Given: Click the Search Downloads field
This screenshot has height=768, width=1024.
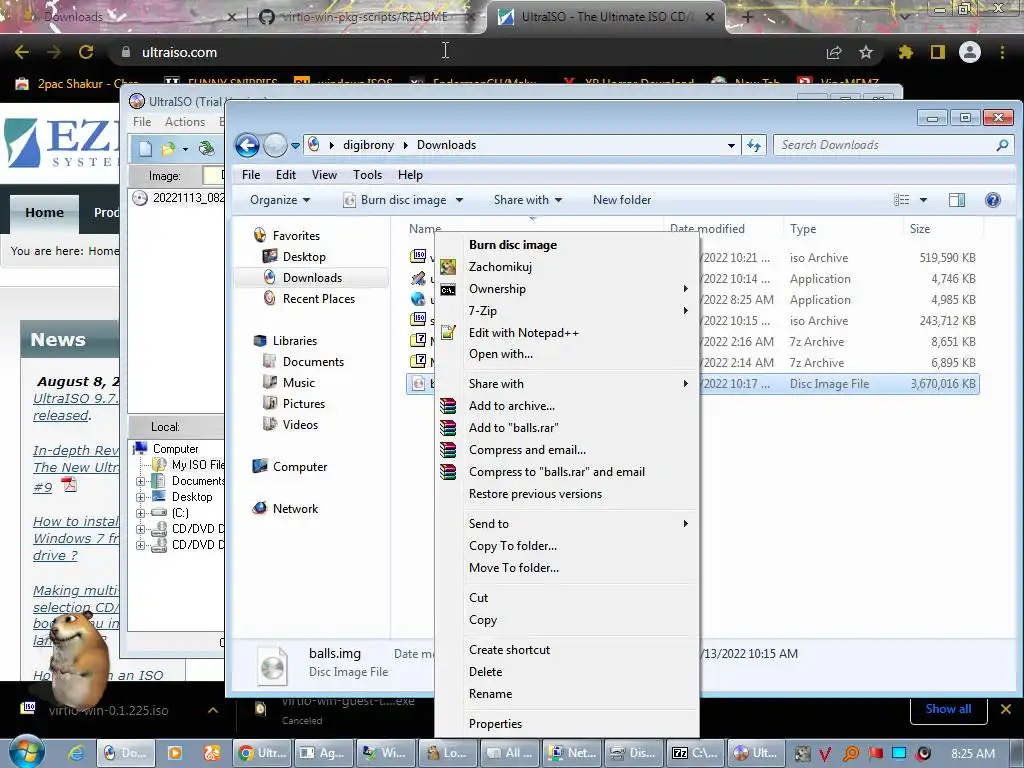Looking at the screenshot, I should point(893,145).
